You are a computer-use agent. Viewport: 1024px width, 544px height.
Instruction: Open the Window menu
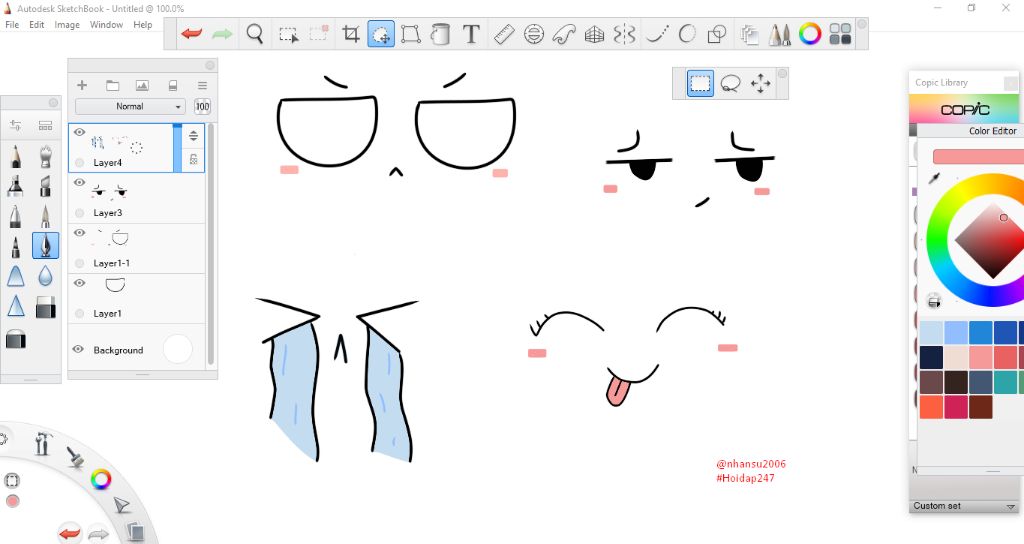(106, 25)
